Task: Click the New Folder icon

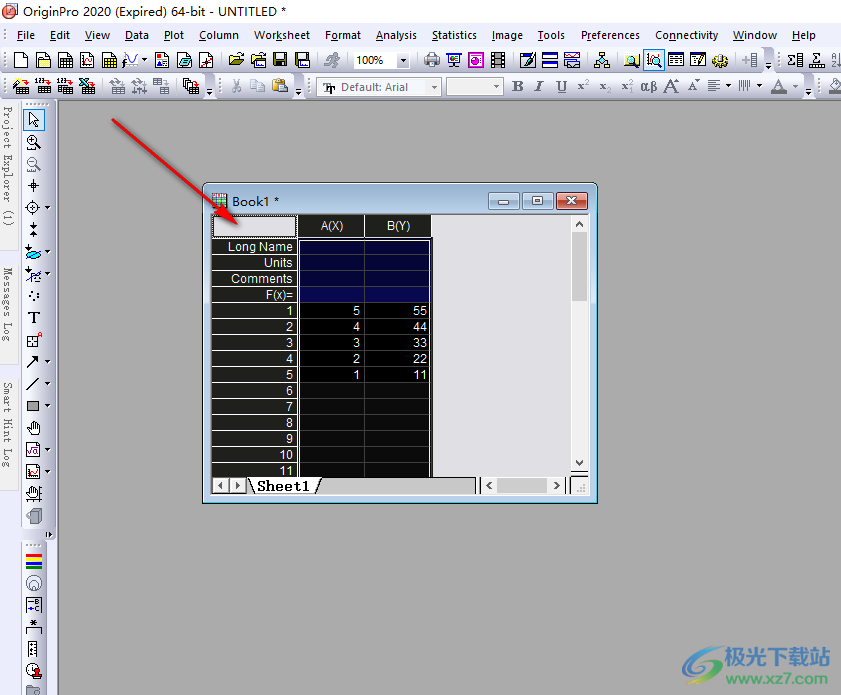Action: pyautogui.click(x=43, y=60)
